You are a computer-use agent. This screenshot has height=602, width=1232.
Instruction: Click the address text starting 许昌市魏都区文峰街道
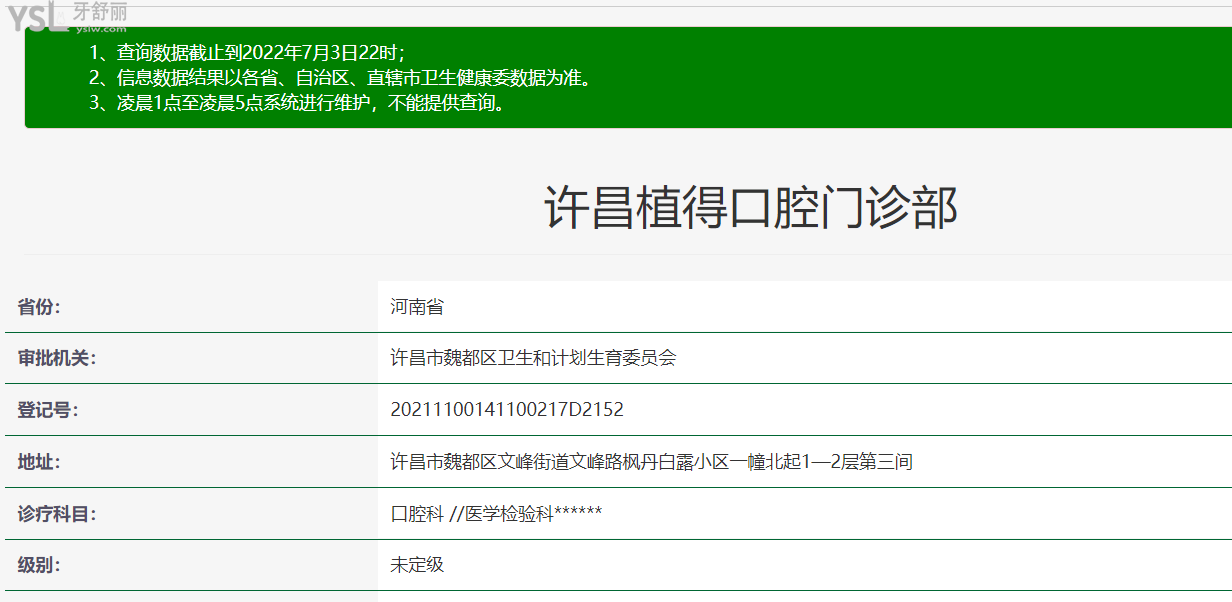651,462
